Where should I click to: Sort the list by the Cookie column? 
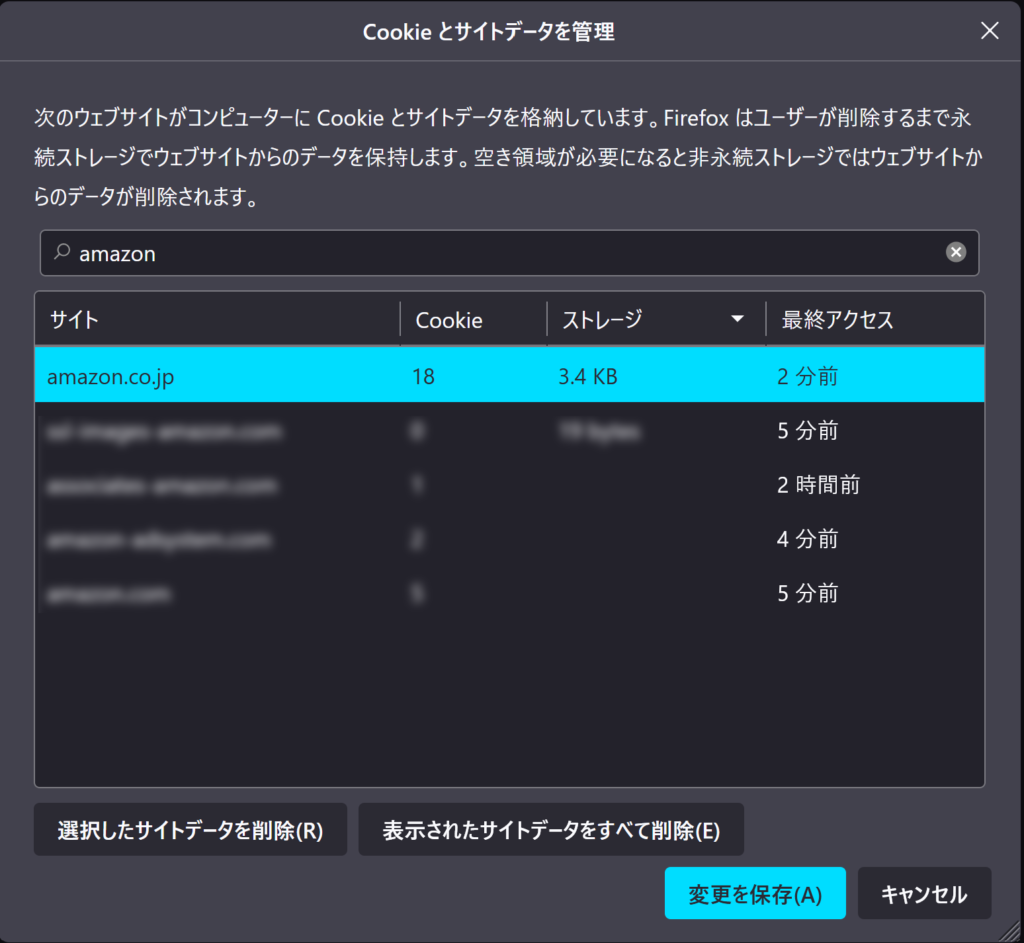coord(473,319)
